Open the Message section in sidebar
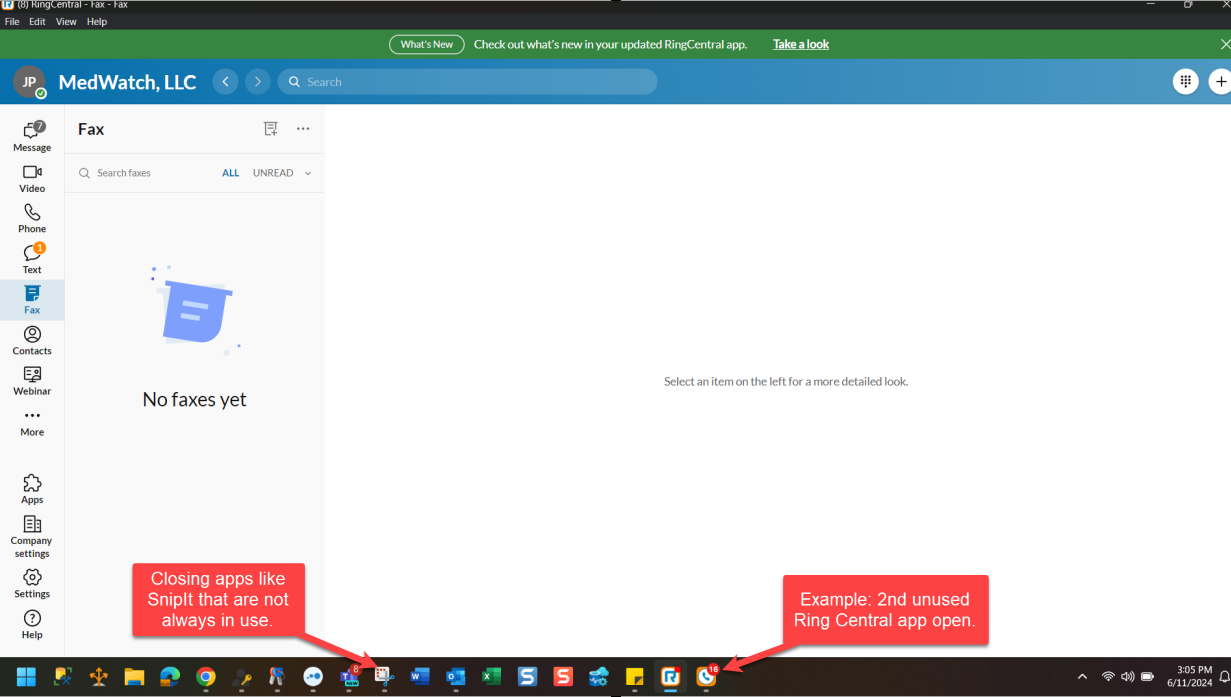 click(32, 136)
